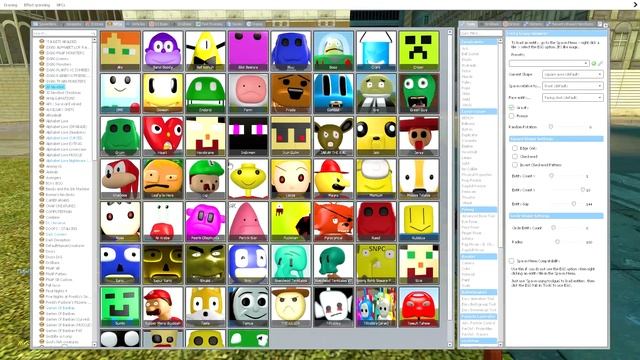Image resolution: width=640 pixels, height=360 pixels.
Task: Choose the Luigi green cap NPC
Action: pyautogui.click(x=205, y=179)
